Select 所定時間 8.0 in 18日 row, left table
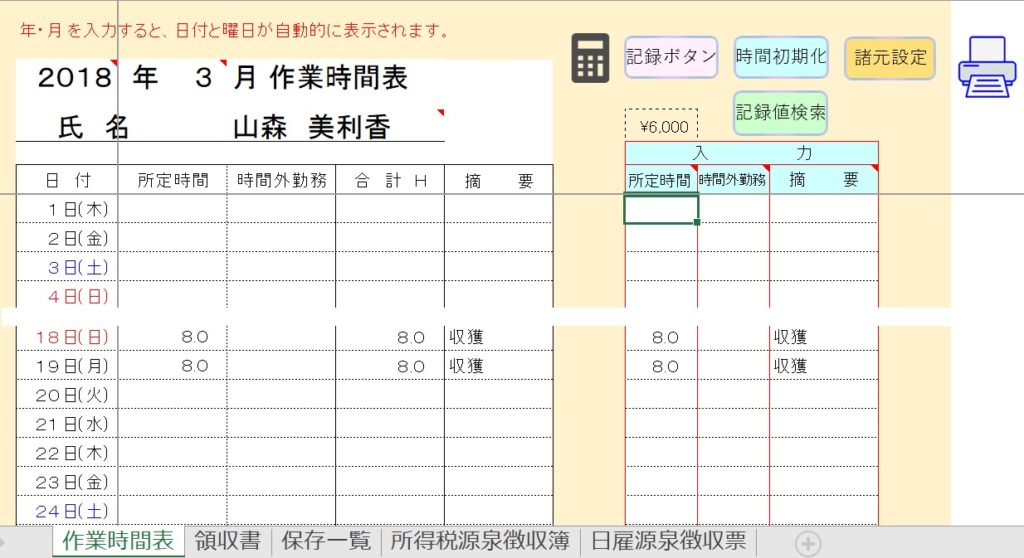Viewport: 1024px width, 558px height. coord(172,337)
